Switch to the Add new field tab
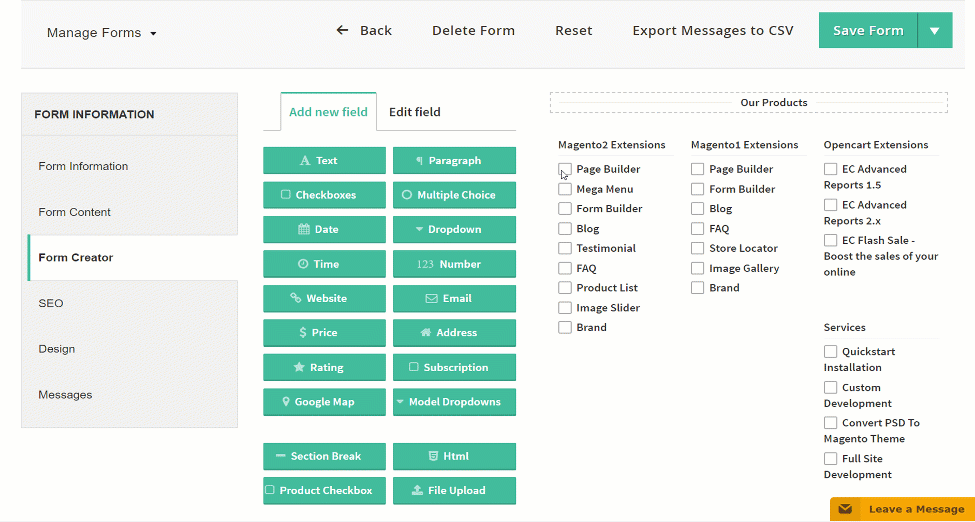Image resolution: width=975 pixels, height=522 pixels. click(x=328, y=112)
